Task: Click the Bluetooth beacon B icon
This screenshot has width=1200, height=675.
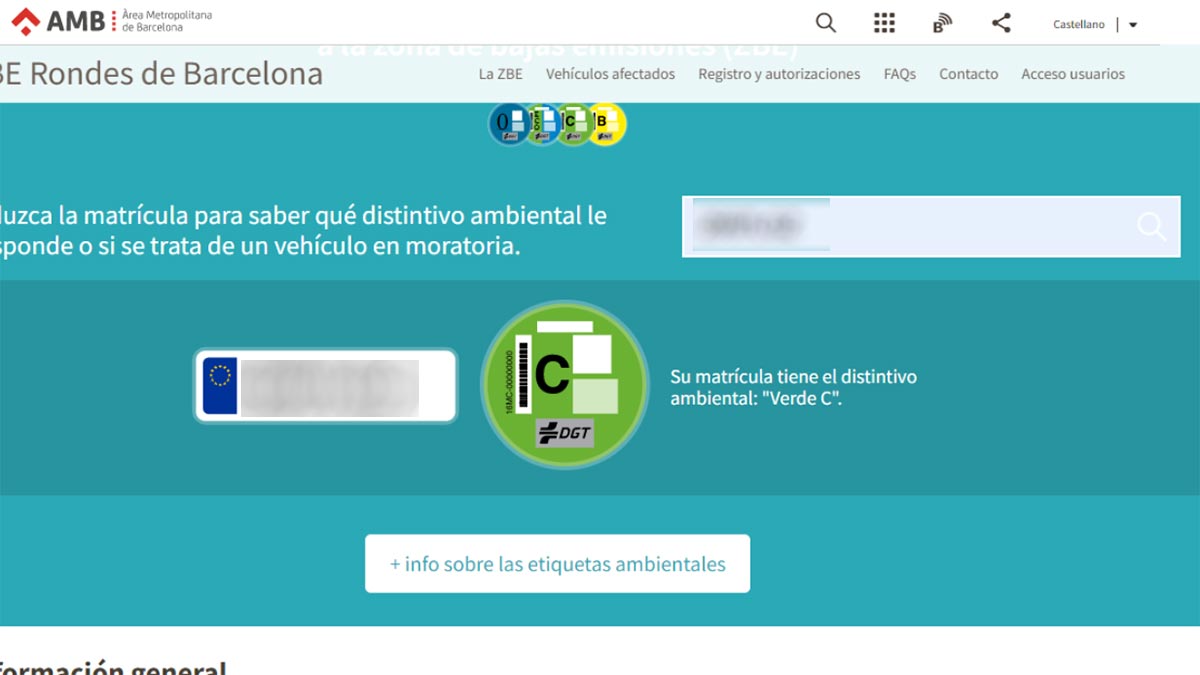Action: 942,23
